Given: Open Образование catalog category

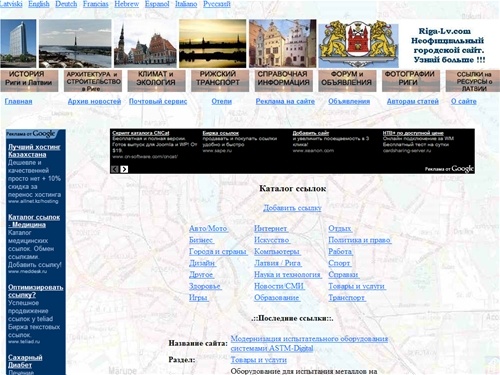Looking at the screenshot, I should (277, 298).
